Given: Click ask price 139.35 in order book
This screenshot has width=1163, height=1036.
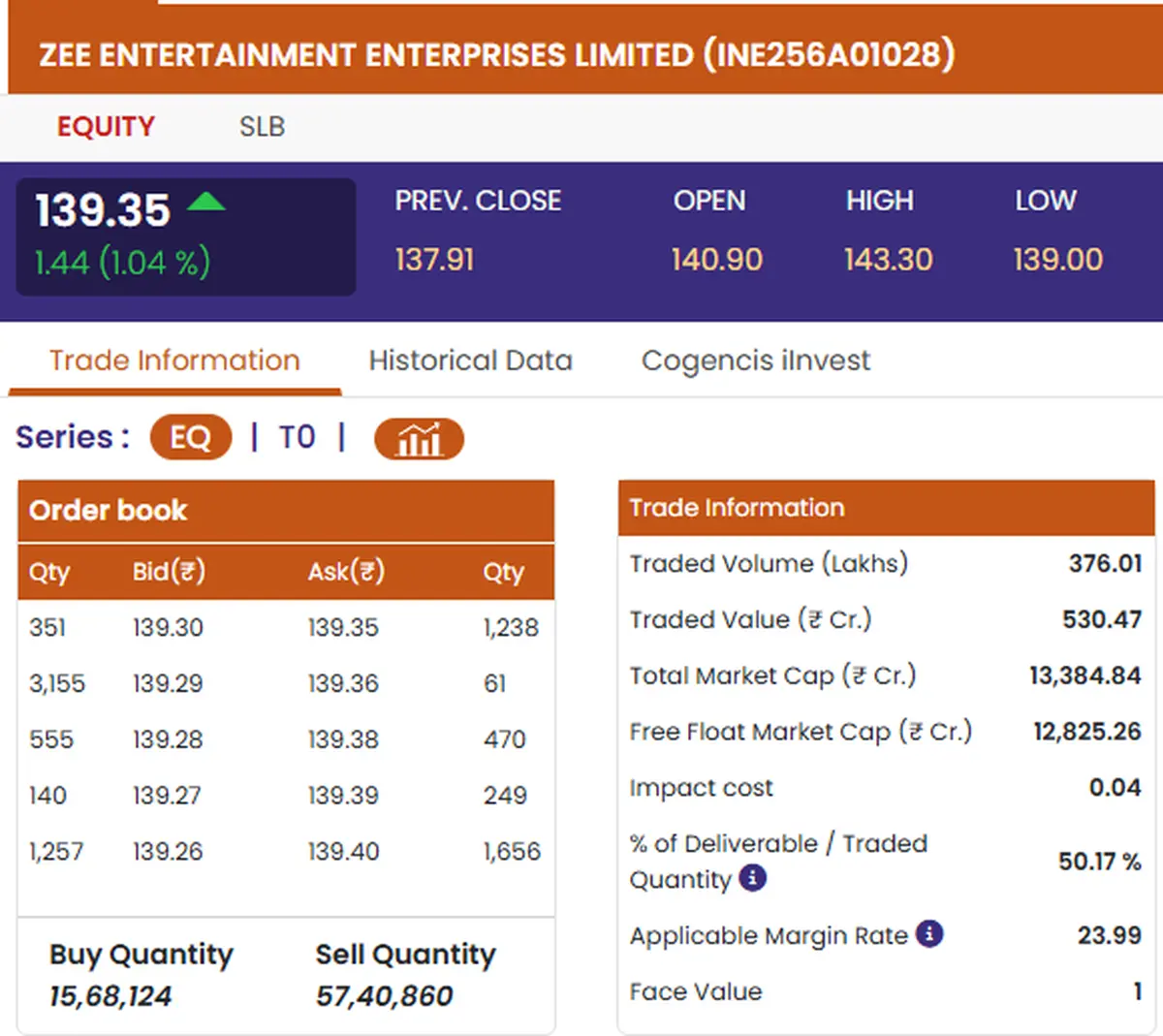Looking at the screenshot, I should click(343, 628).
